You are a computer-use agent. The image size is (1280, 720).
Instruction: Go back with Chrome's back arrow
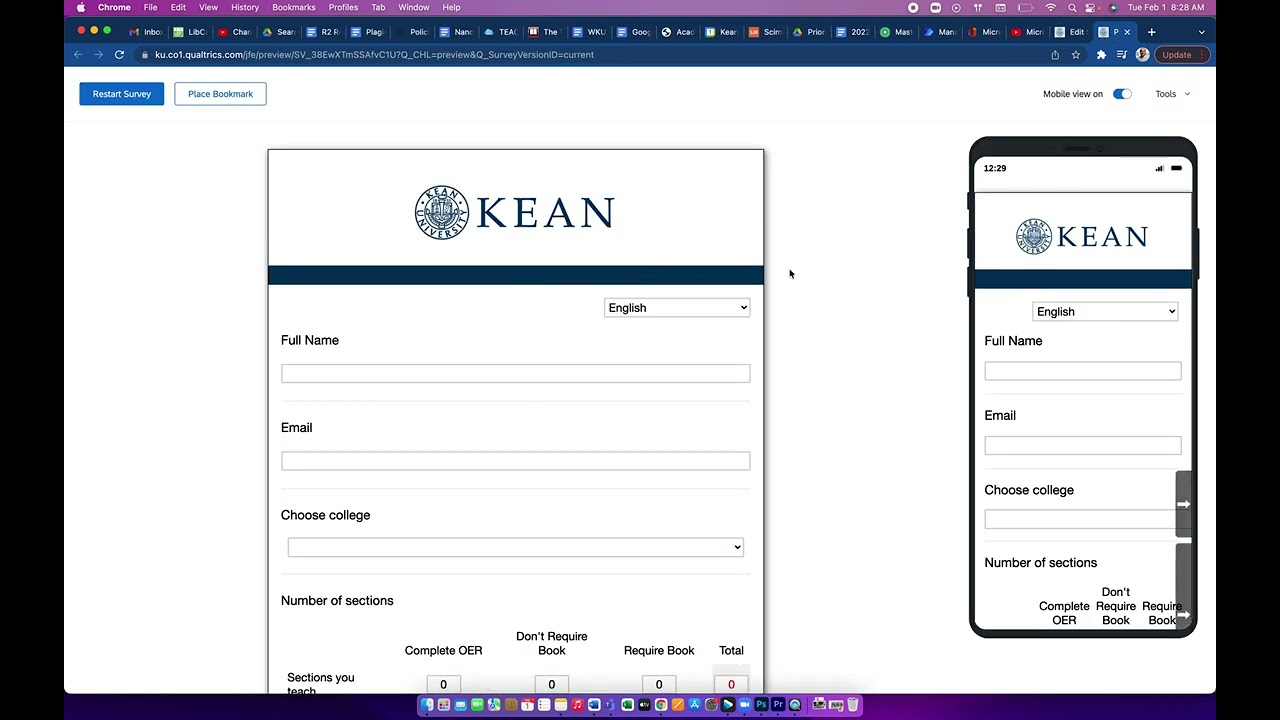pos(78,55)
